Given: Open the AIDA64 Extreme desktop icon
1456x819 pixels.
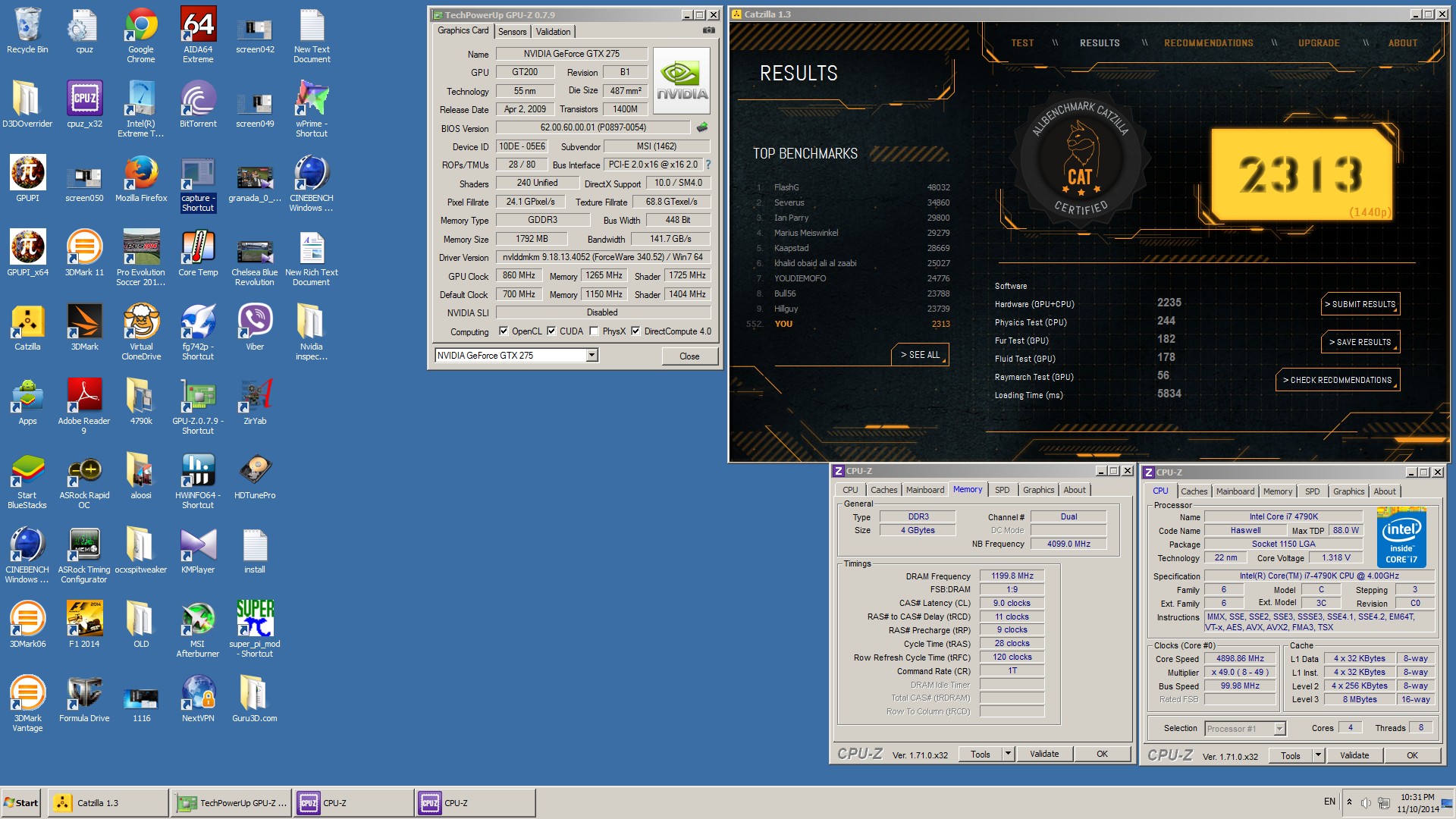Looking at the screenshot, I should [x=198, y=34].
